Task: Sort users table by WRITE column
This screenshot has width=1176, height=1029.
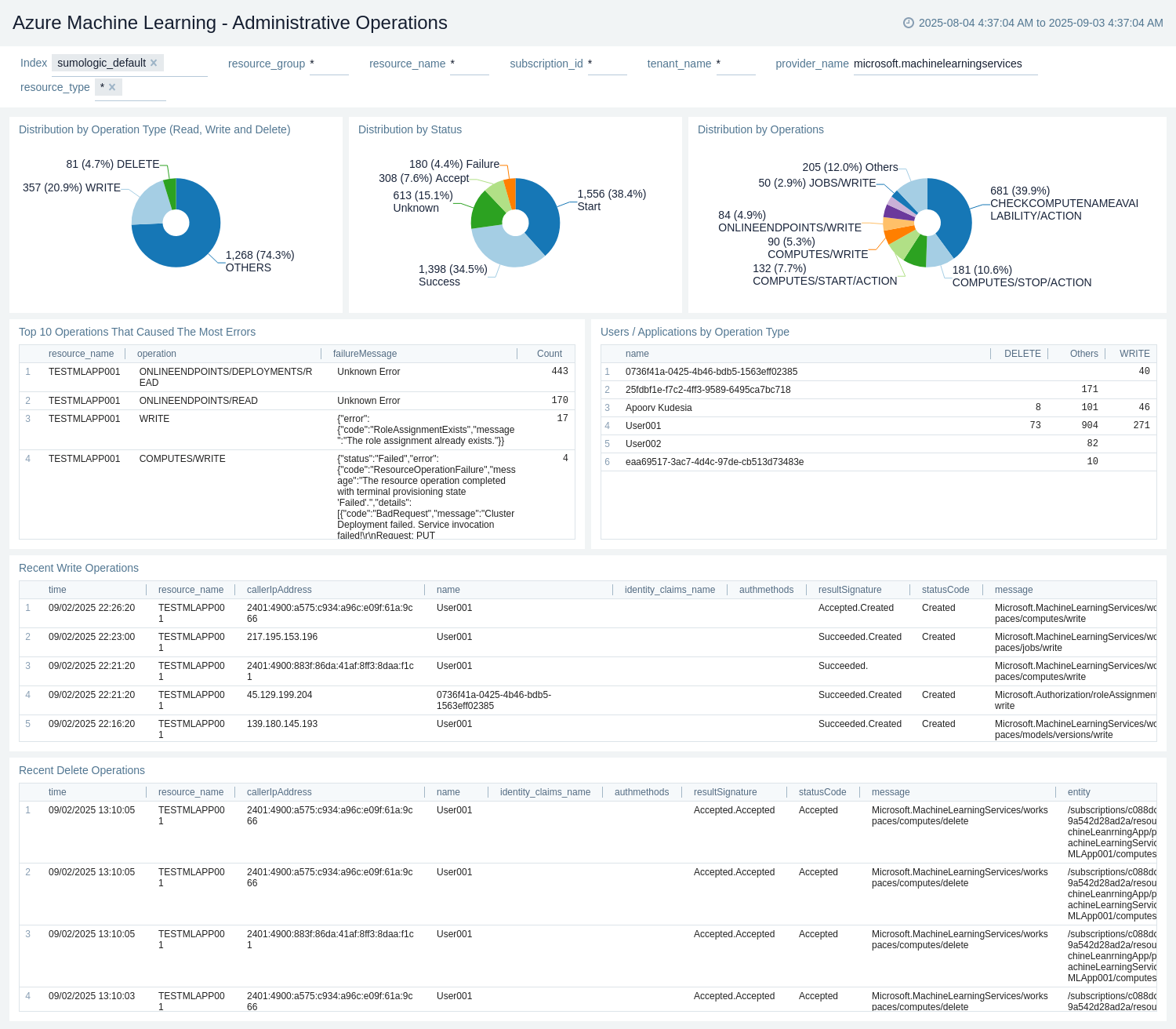Action: [x=1134, y=354]
